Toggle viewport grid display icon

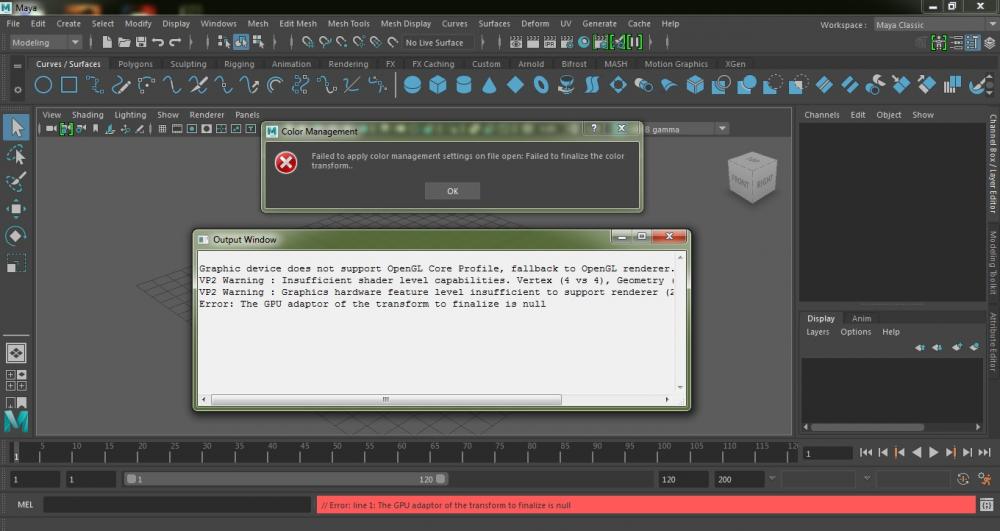pos(162,129)
